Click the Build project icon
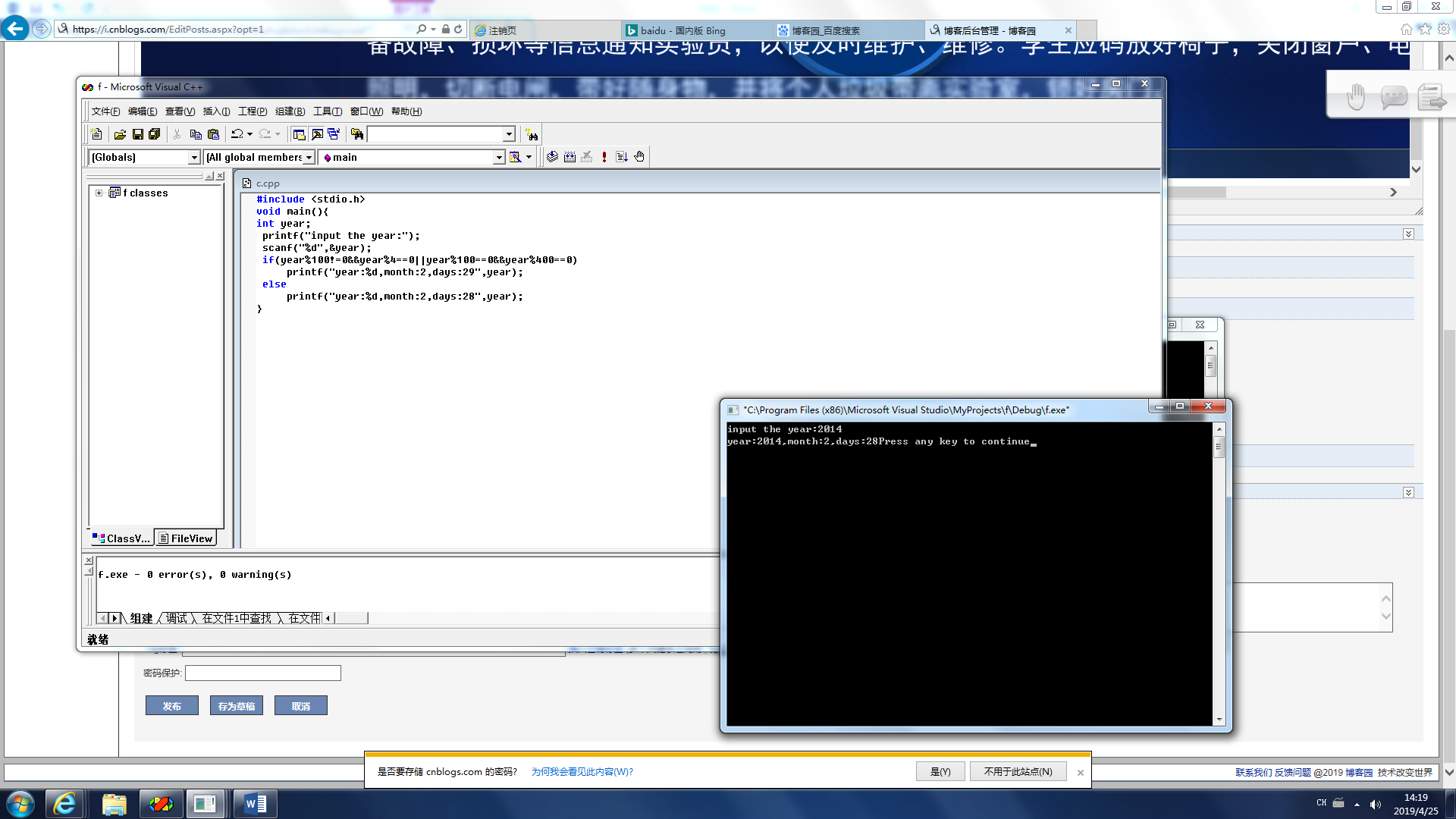Image resolution: width=1456 pixels, height=819 pixels. tap(570, 157)
